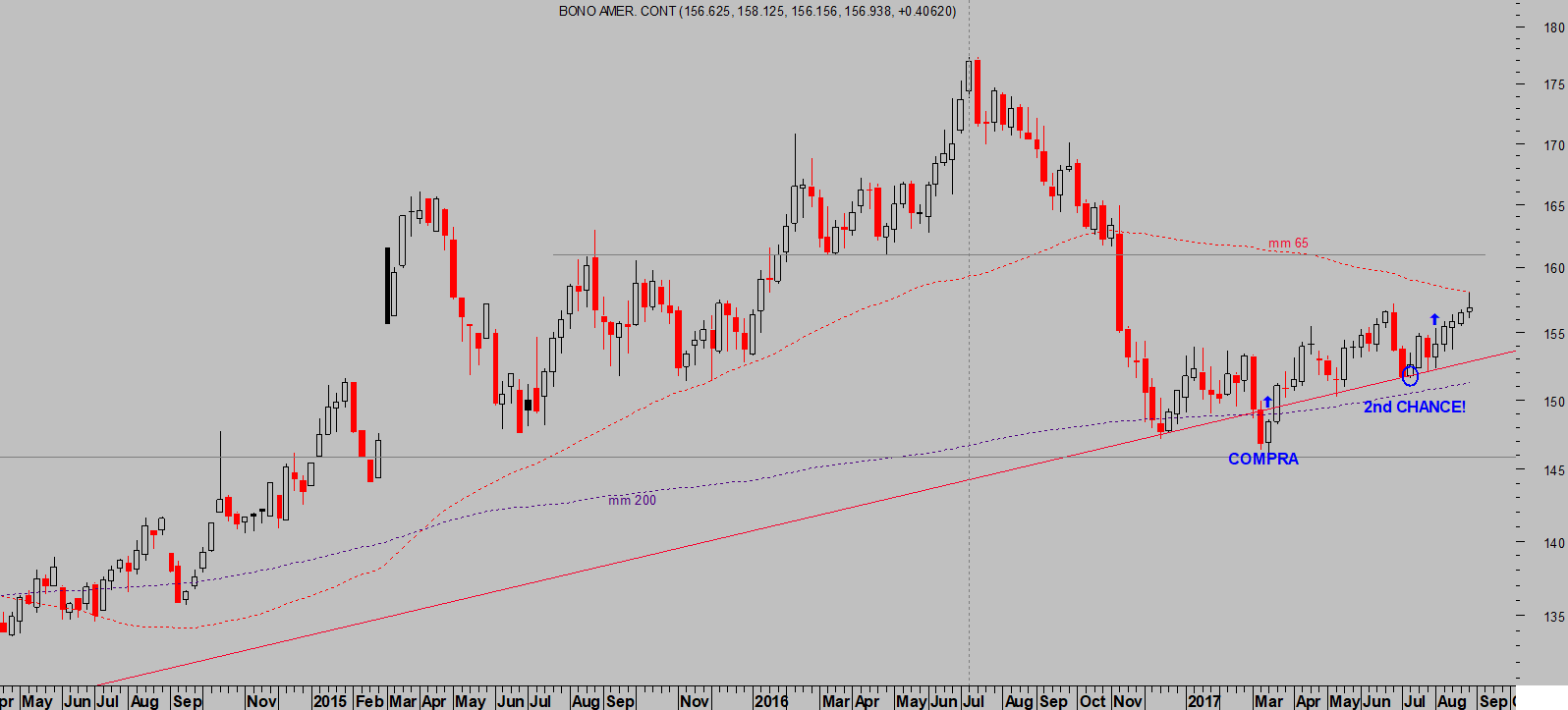Select the mm 200 moving average label
Image resolution: width=1568 pixels, height=710 pixels.
(x=632, y=500)
